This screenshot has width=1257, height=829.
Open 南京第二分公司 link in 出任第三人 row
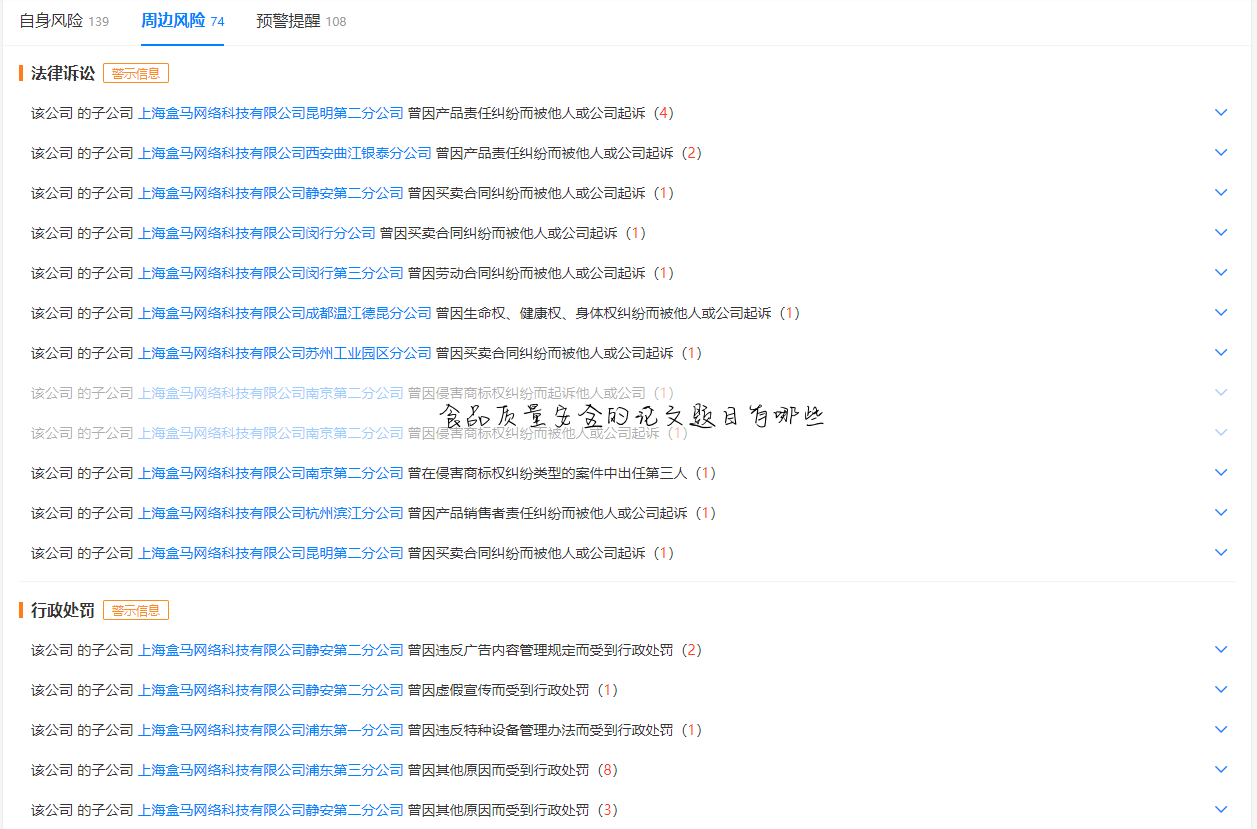pos(271,473)
